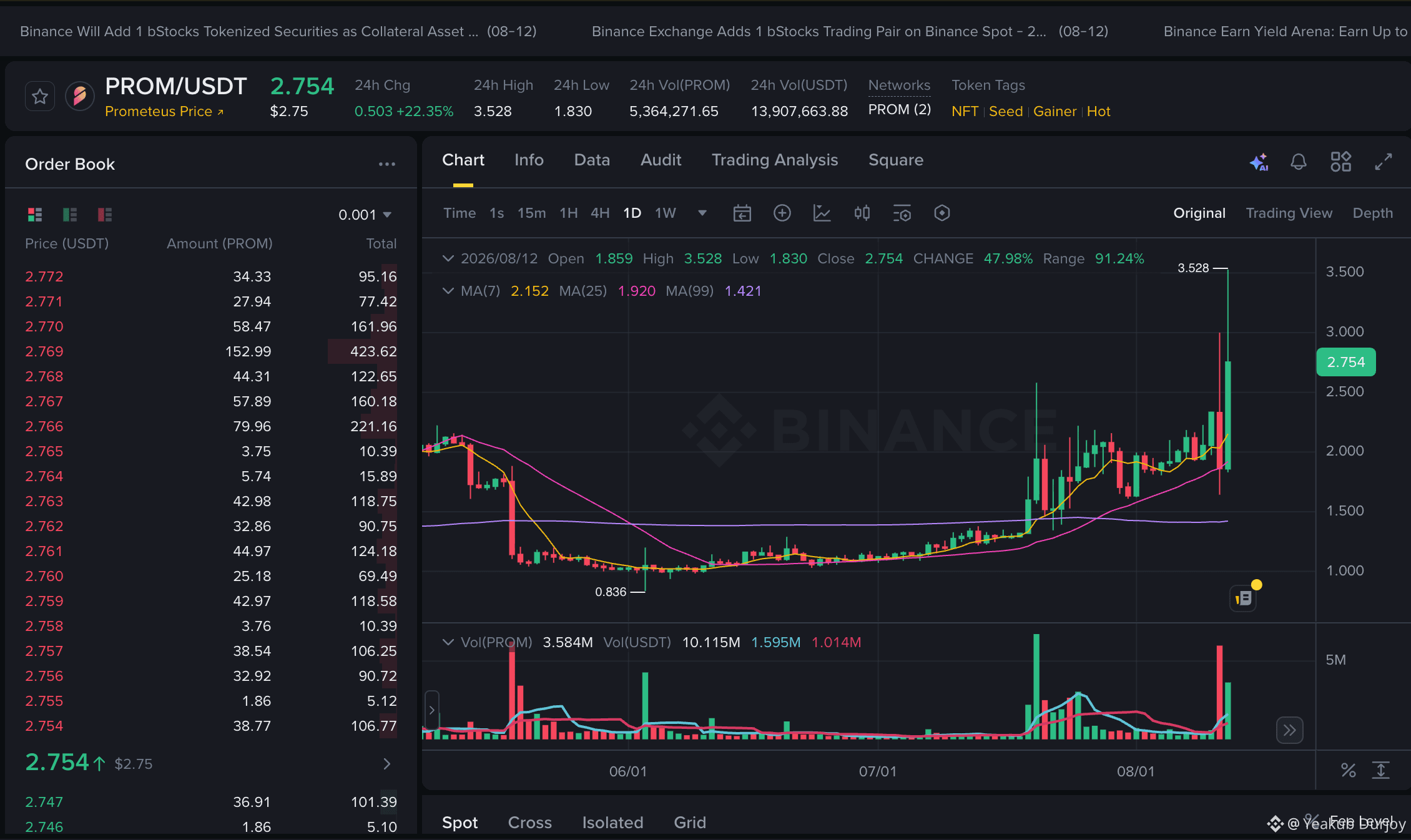The image size is (1411, 840).
Task: Open the Data tab
Action: point(592,160)
